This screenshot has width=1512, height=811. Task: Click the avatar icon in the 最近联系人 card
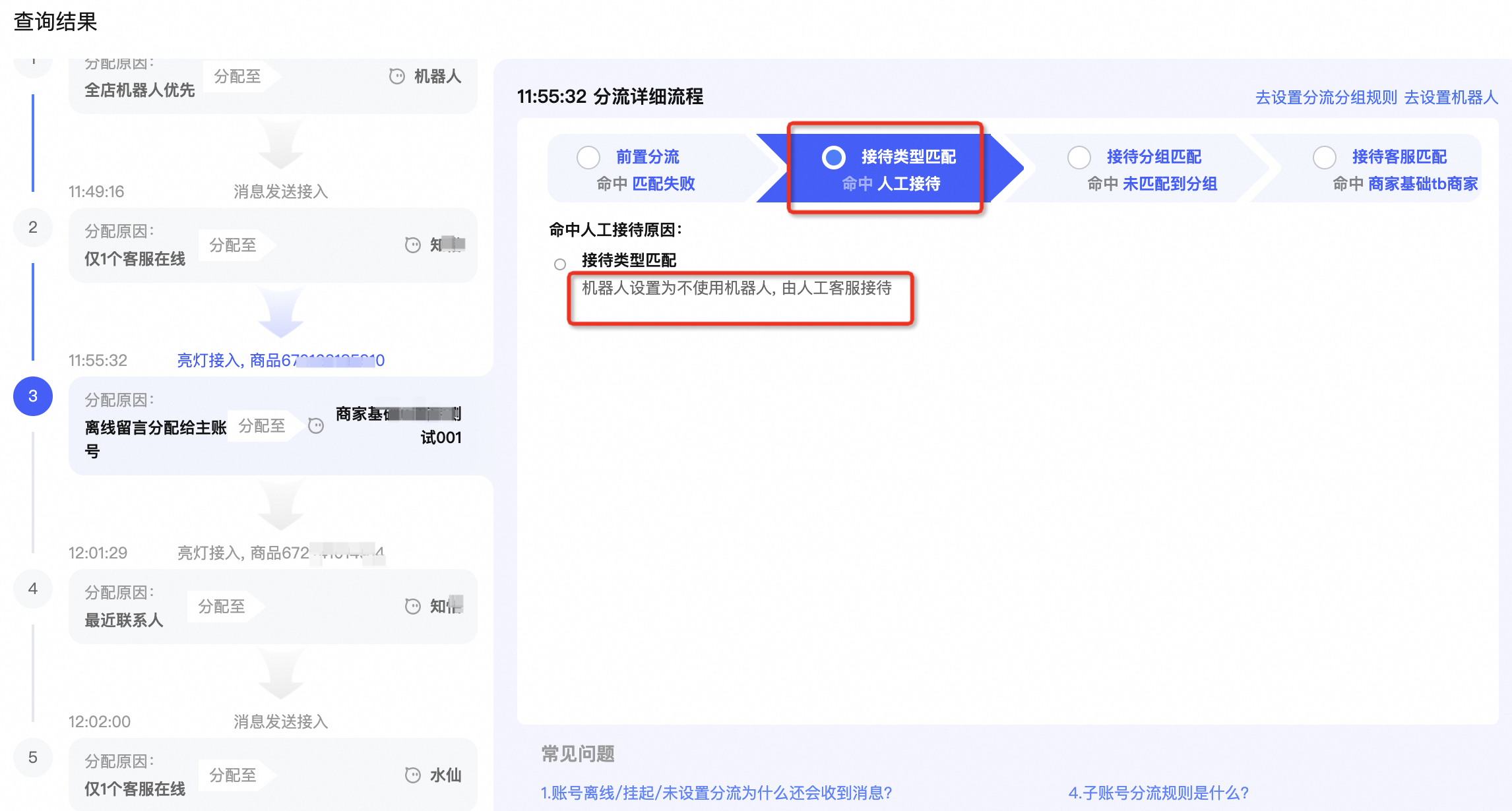412,607
